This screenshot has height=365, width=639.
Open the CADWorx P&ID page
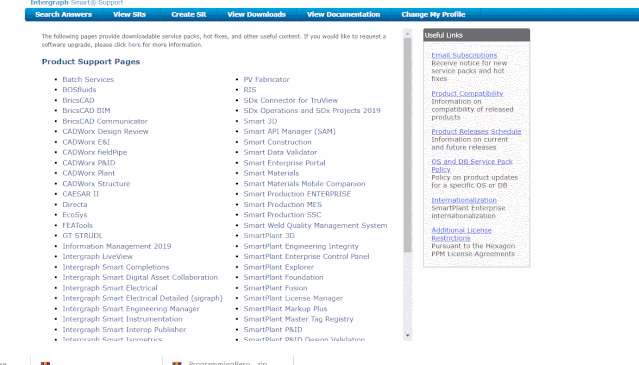pyautogui.click(x=89, y=163)
